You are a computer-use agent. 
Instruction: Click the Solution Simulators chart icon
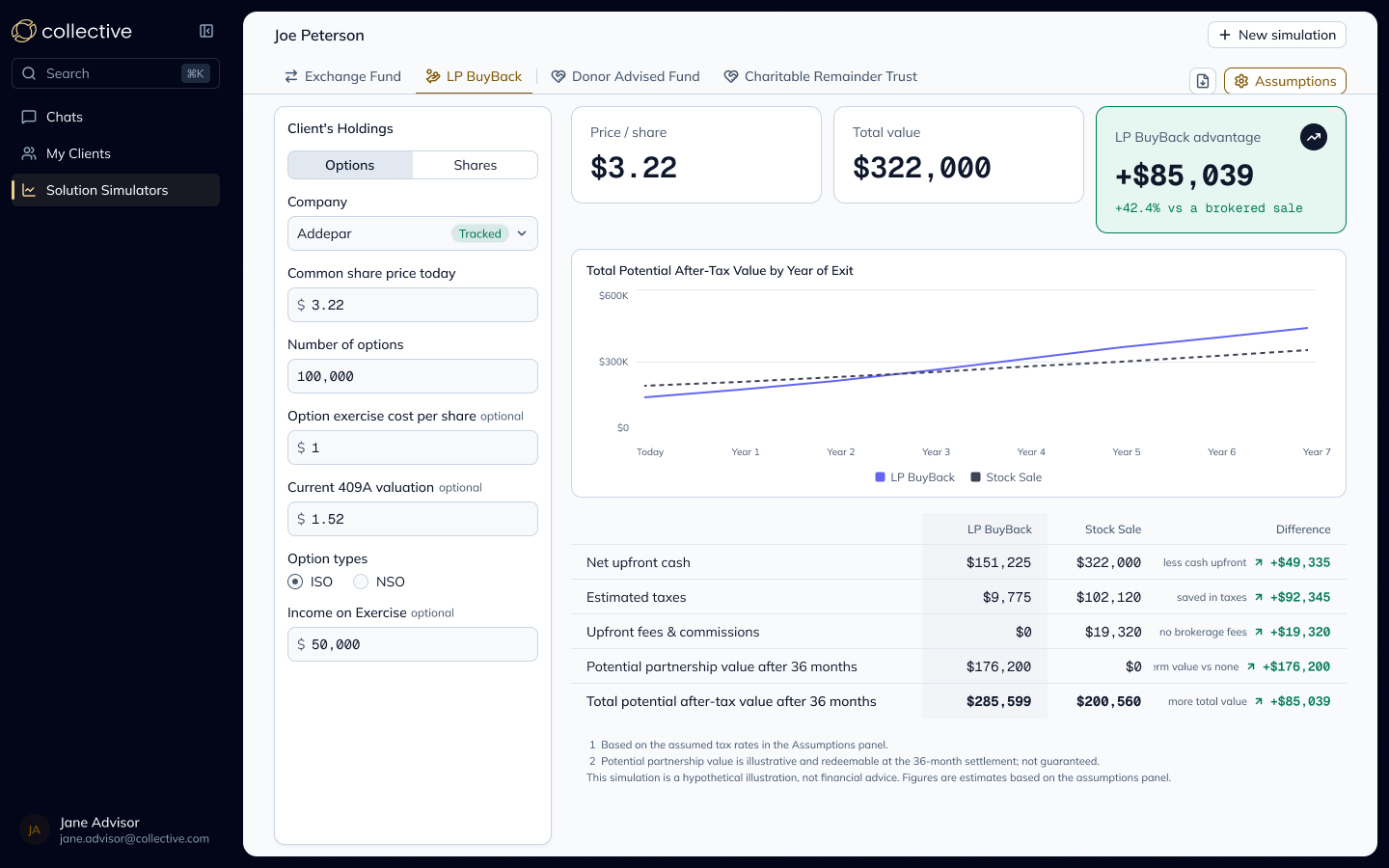click(x=29, y=190)
